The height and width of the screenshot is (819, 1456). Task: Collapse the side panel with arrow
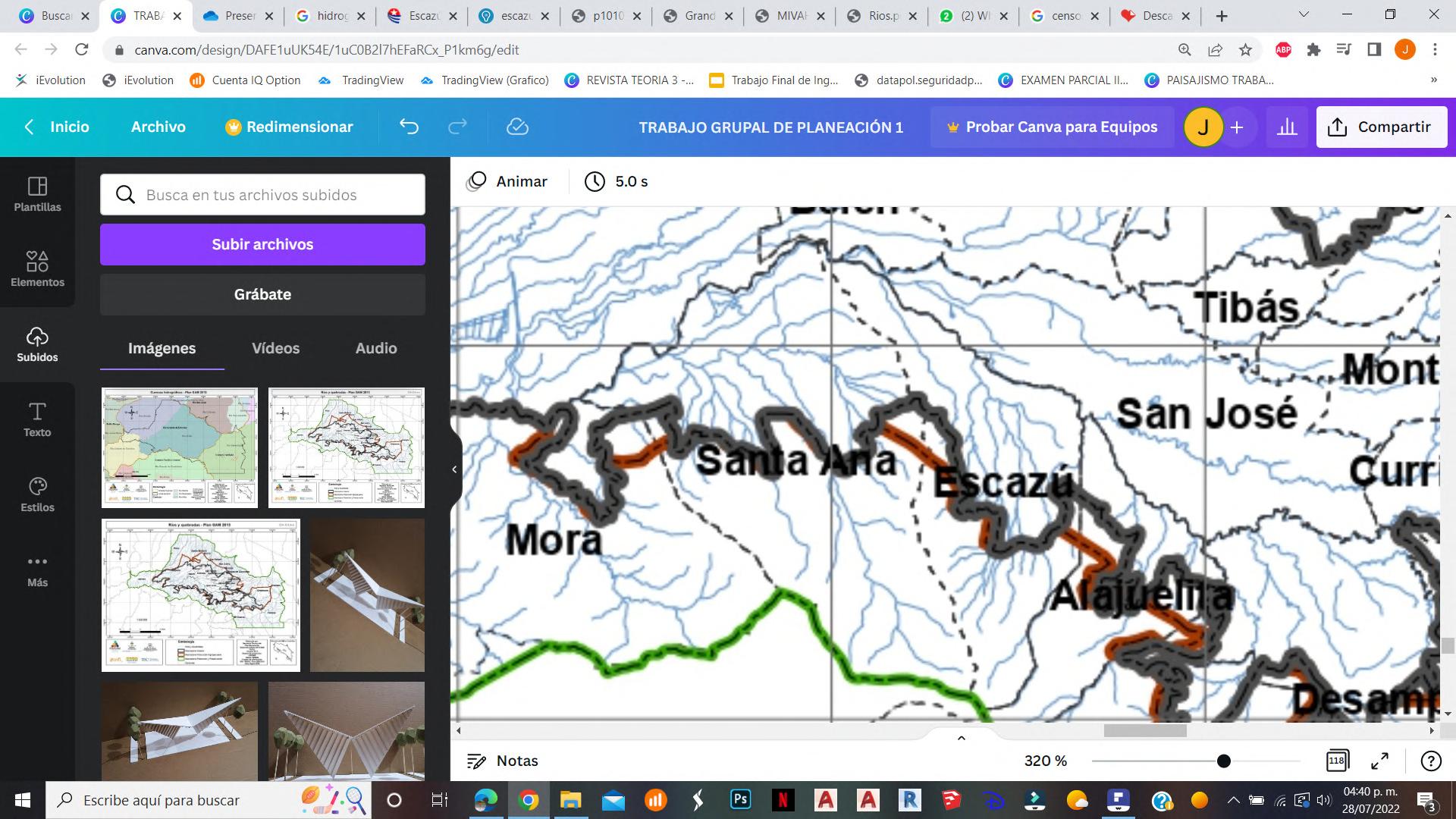click(454, 469)
